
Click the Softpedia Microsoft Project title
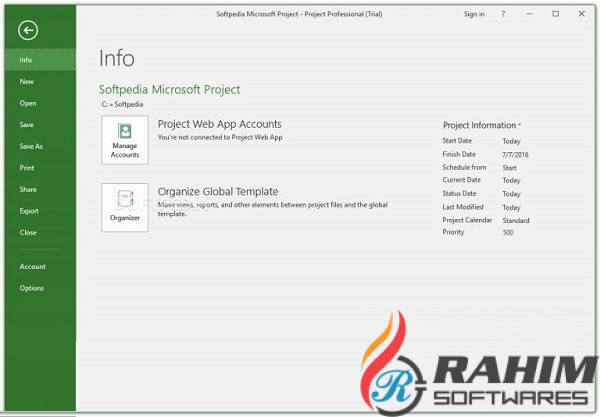(x=170, y=90)
